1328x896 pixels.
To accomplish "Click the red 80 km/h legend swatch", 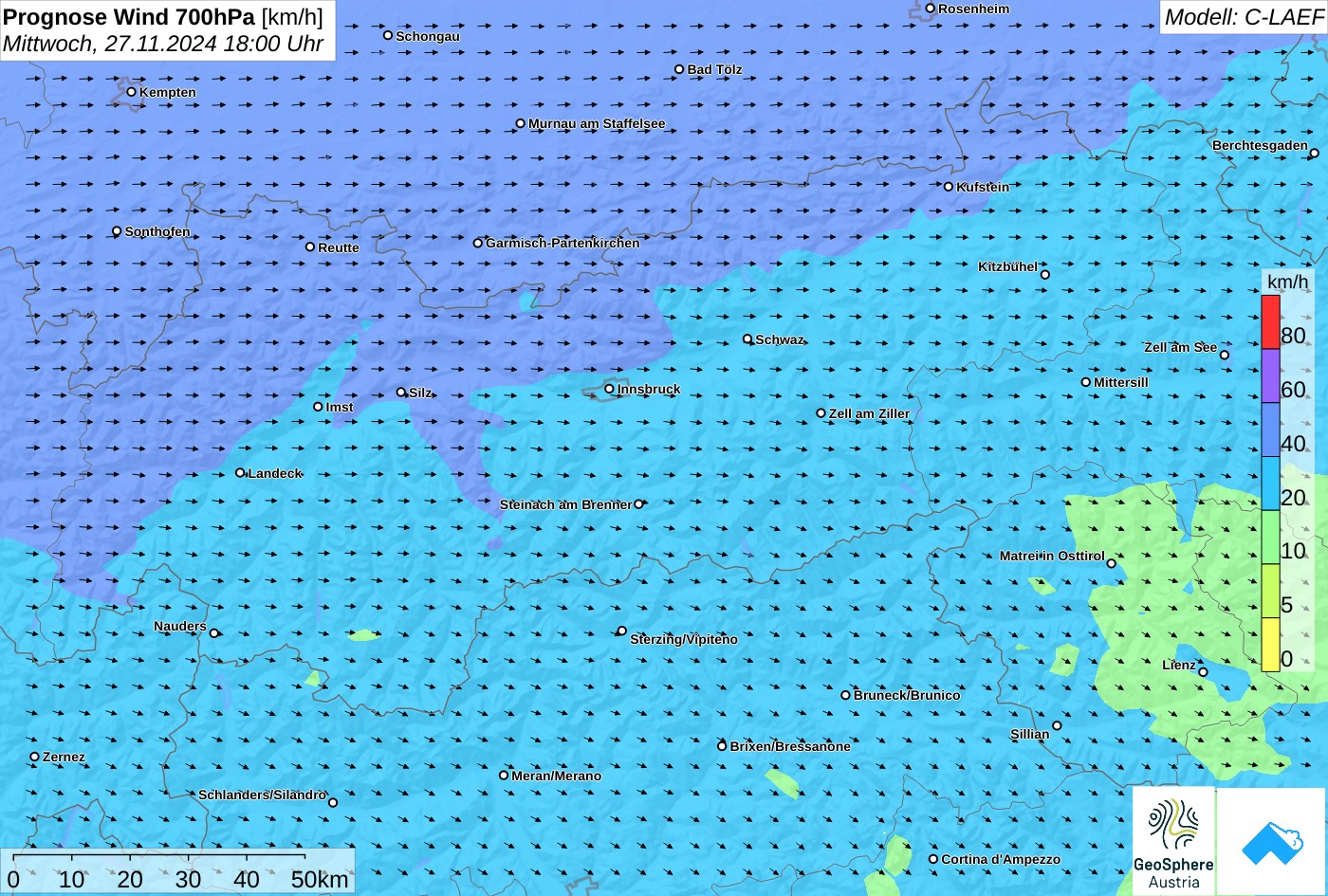I will tap(1270, 322).
